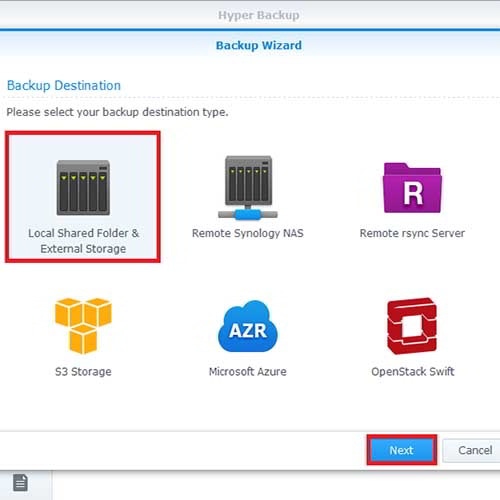Select the S3 Storage cubes icon
500x500 pixels.
83,326
